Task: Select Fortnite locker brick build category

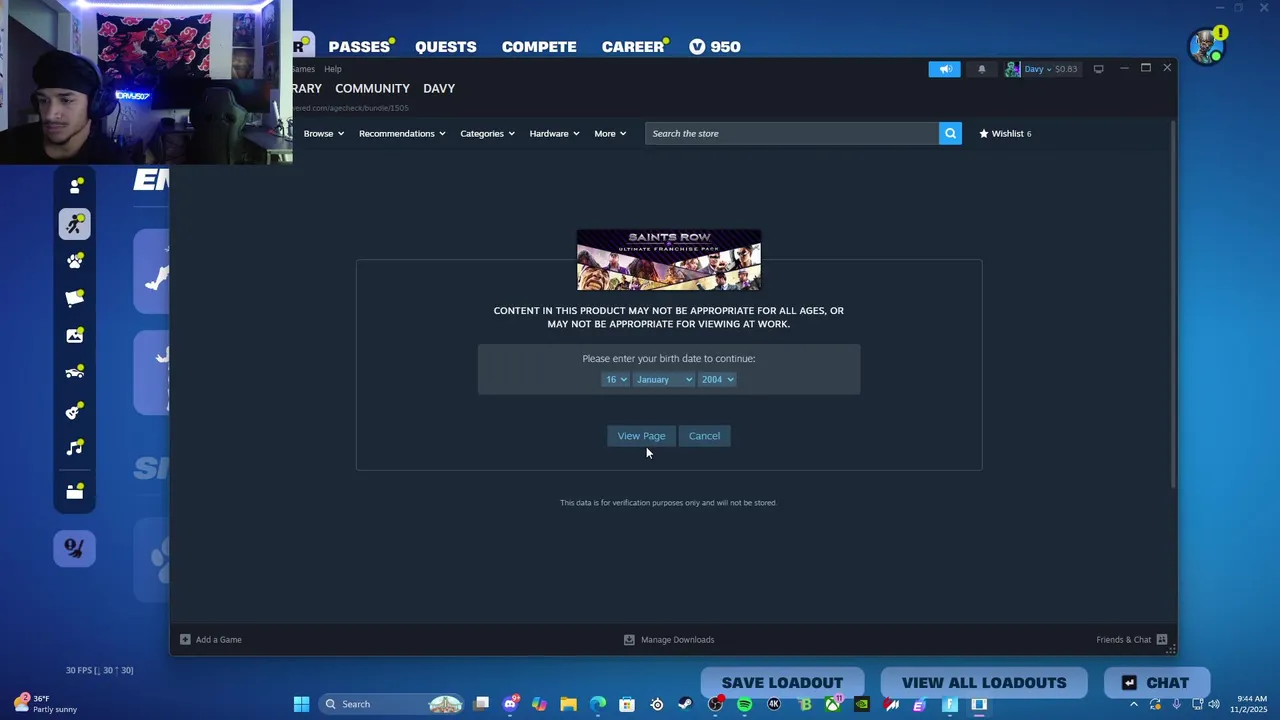Action: point(75,491)
